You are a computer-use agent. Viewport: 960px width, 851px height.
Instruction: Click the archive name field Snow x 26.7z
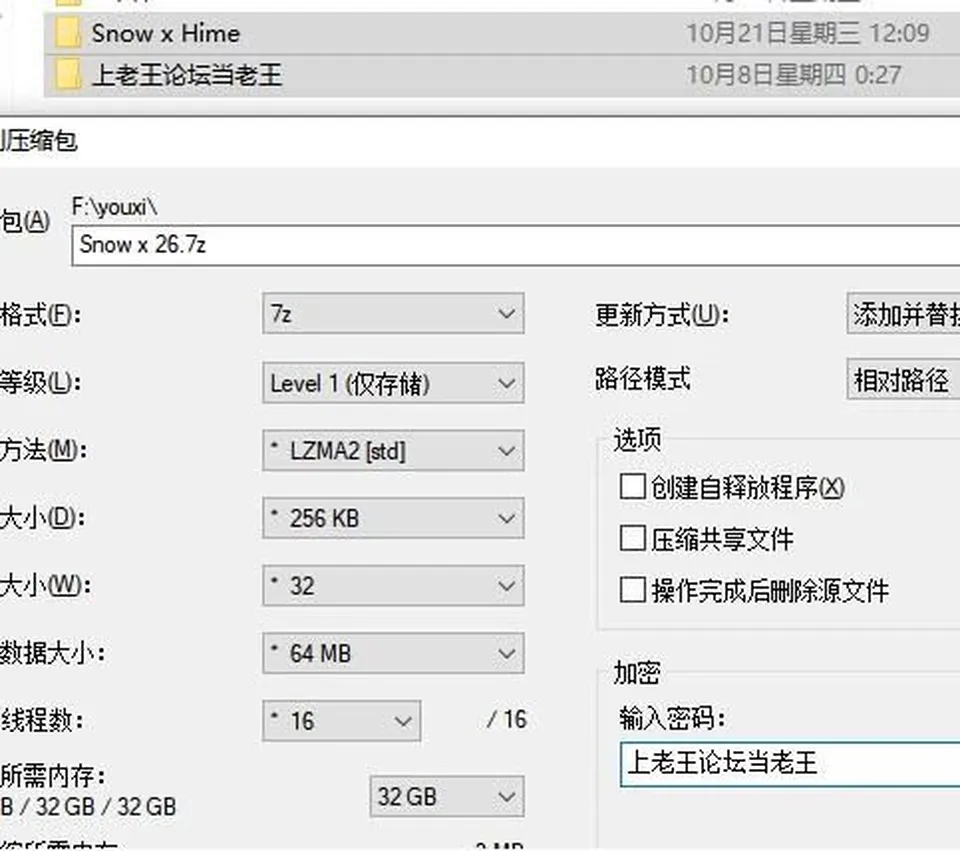pyautogui.click(x=516, y=245)
